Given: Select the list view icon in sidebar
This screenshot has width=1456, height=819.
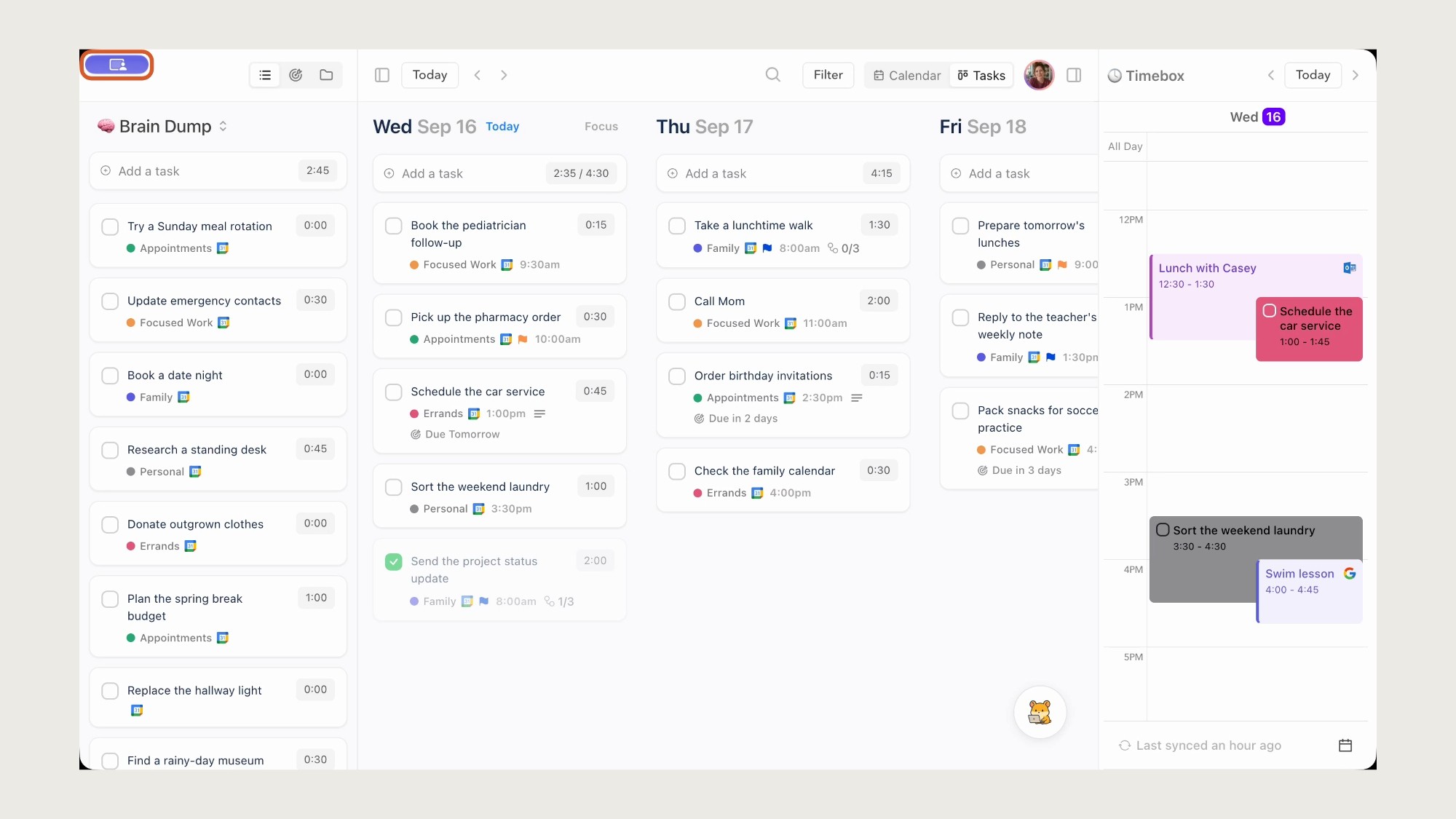Looking at the screenshot, I should [265, 75].
